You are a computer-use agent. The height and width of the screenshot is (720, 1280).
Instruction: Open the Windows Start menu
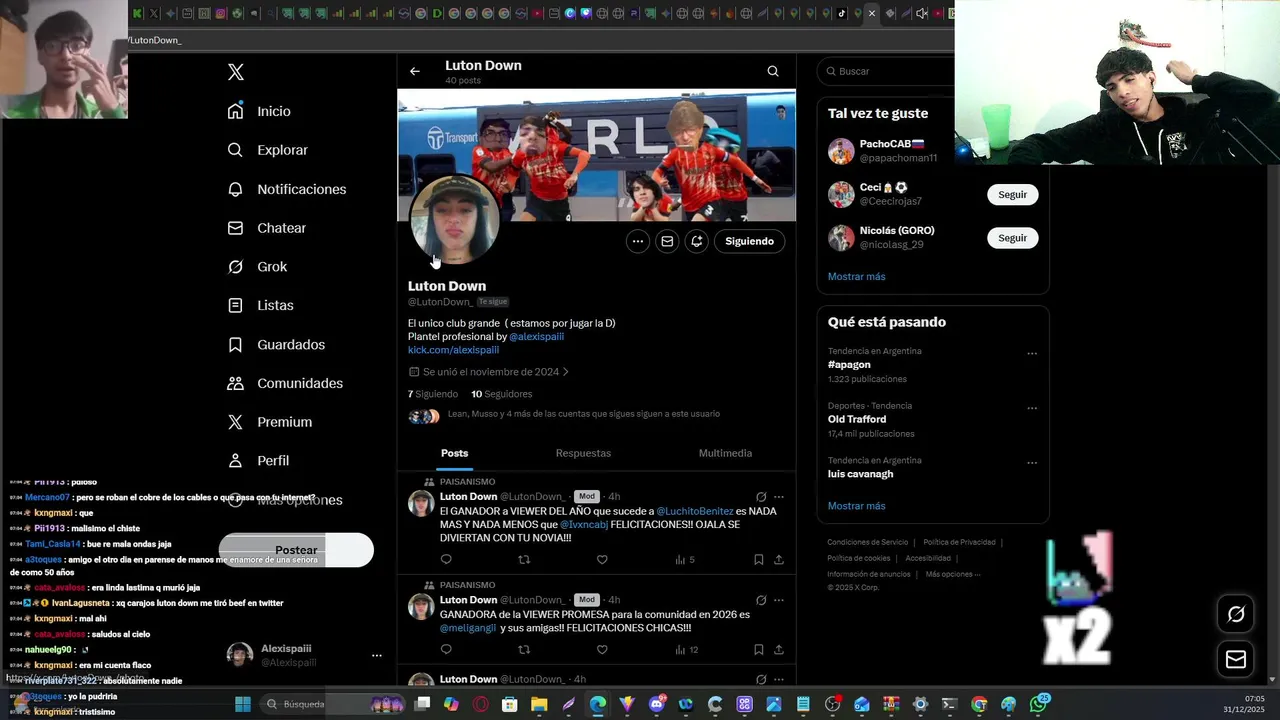[x=242, y=704]
